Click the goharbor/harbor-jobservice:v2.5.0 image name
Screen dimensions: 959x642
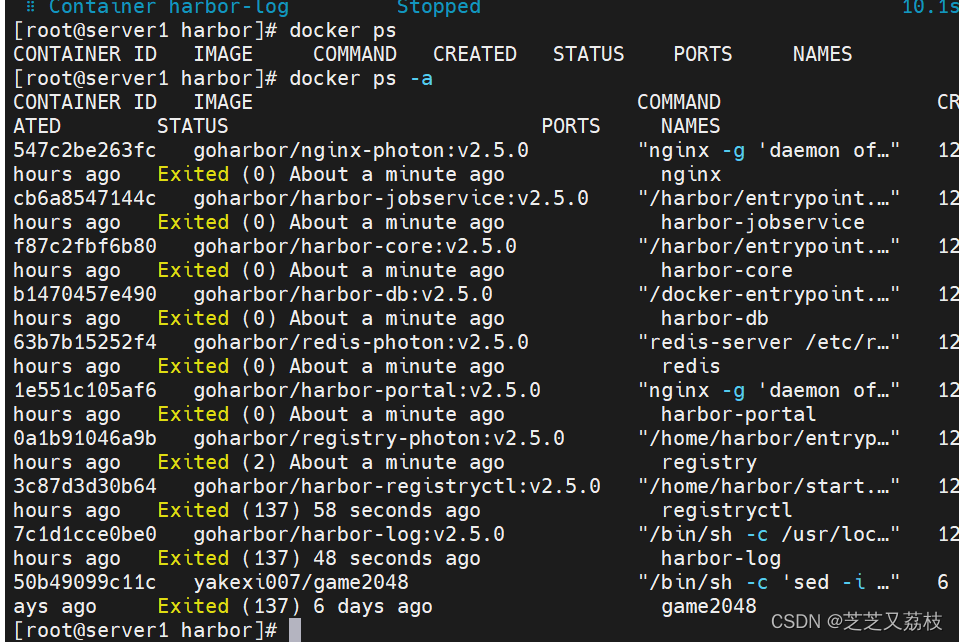pos(391,198)
